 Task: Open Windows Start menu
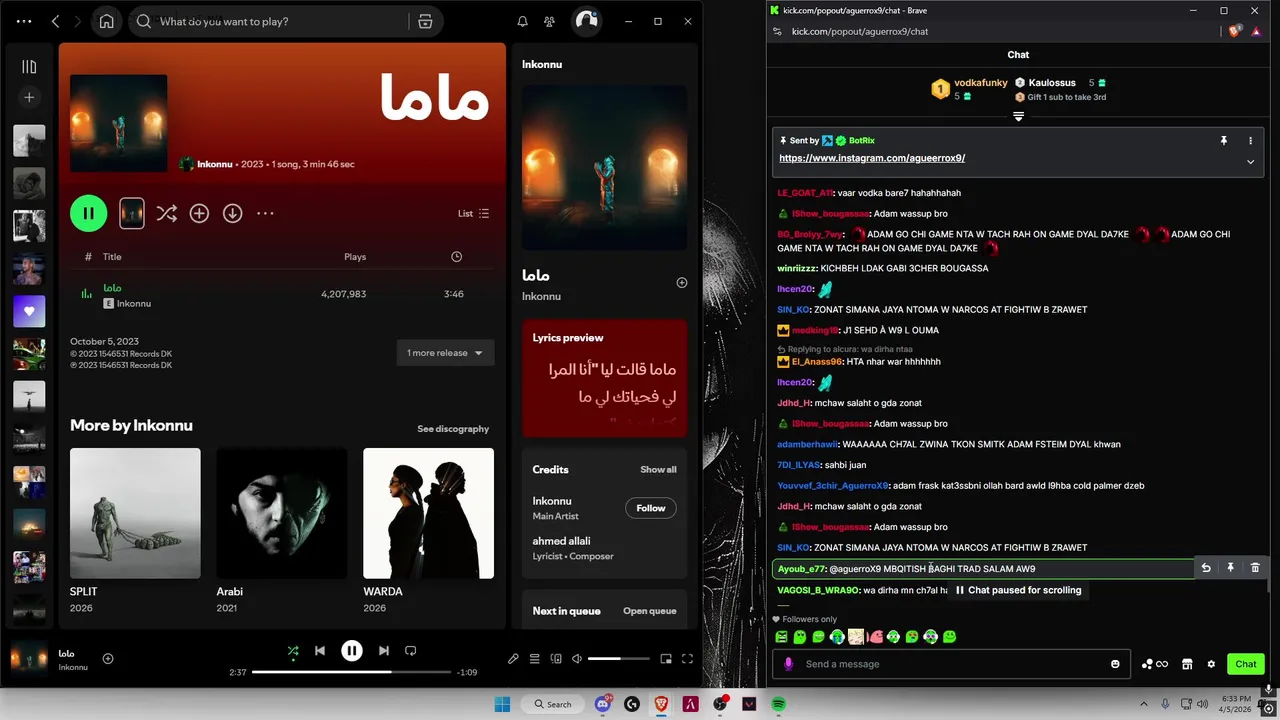[x=502, y=704]
